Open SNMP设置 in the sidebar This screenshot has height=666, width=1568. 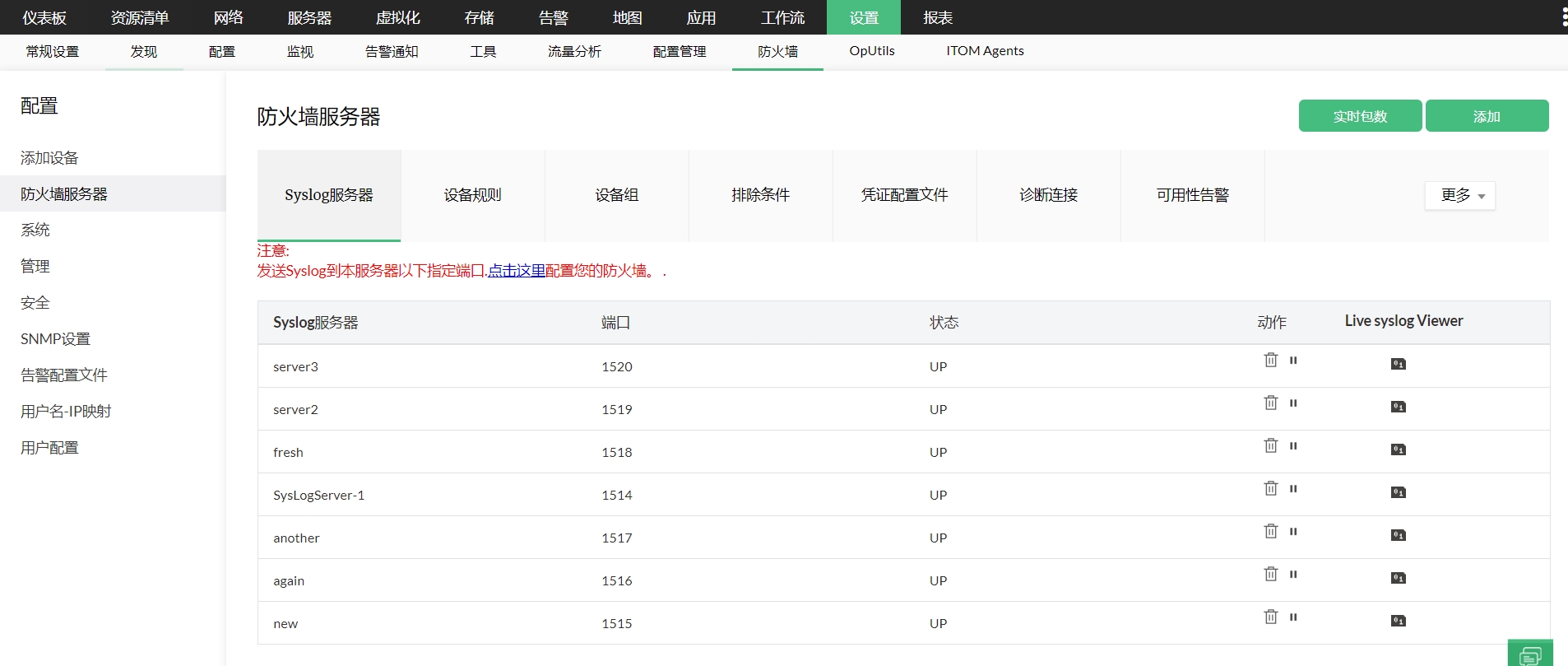point(55,339)
